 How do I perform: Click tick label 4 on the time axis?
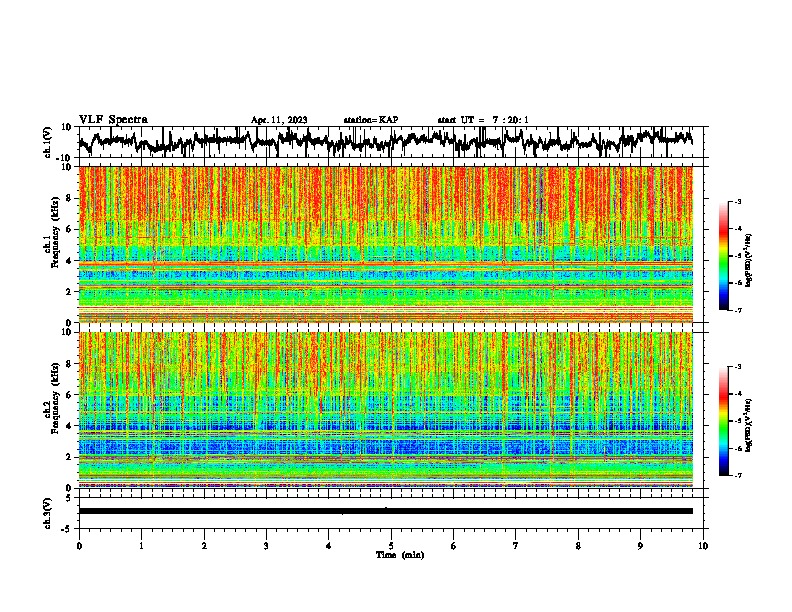329,546
